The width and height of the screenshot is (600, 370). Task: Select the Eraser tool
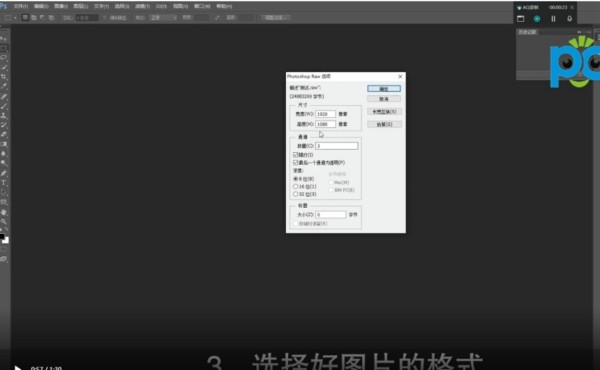(x=4, y=134)
